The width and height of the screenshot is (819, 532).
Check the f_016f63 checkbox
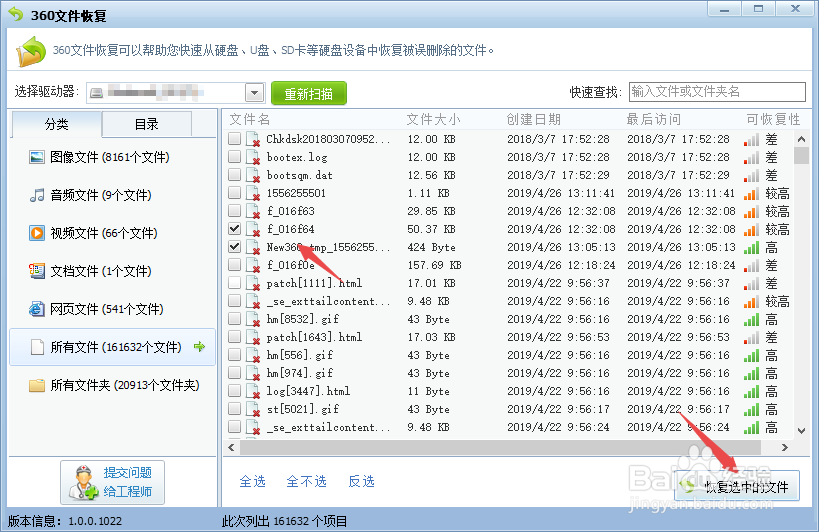[235, 211]
